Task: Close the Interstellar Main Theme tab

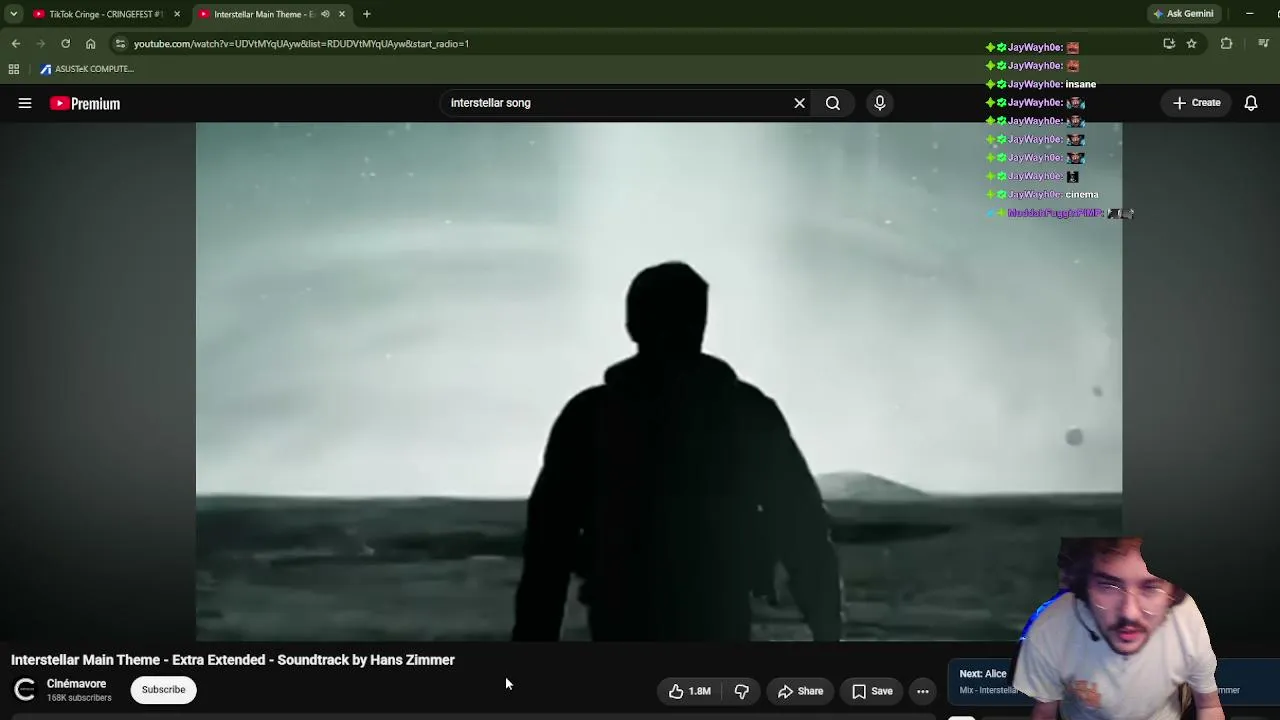Action: tap(342, 14)
